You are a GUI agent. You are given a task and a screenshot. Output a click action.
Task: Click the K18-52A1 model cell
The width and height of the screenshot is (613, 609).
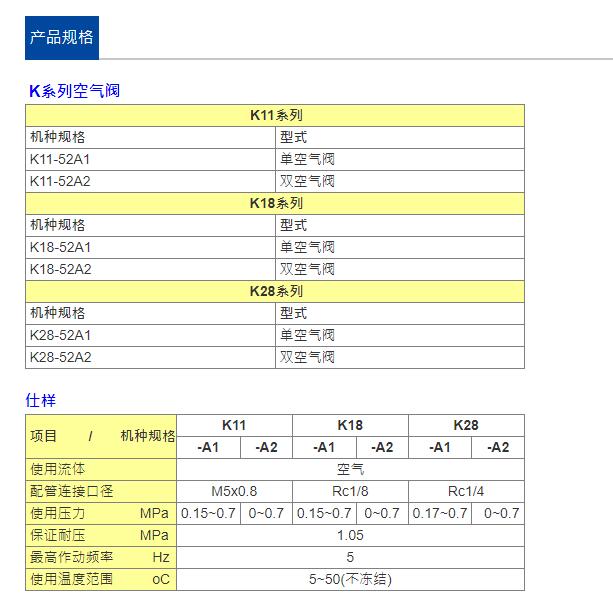click(x=151, y=247)
